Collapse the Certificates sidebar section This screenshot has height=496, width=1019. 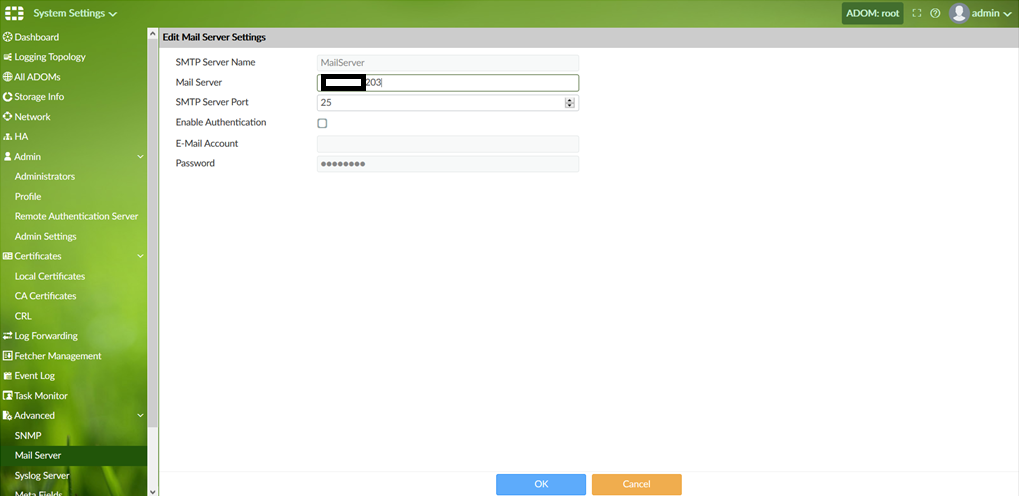140,257
